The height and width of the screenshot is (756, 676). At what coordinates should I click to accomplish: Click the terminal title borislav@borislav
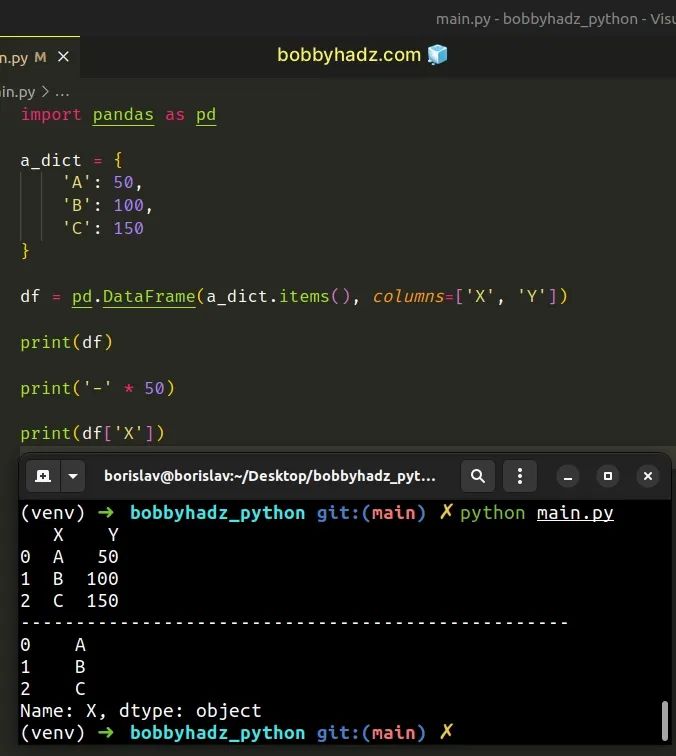[270, 476]
